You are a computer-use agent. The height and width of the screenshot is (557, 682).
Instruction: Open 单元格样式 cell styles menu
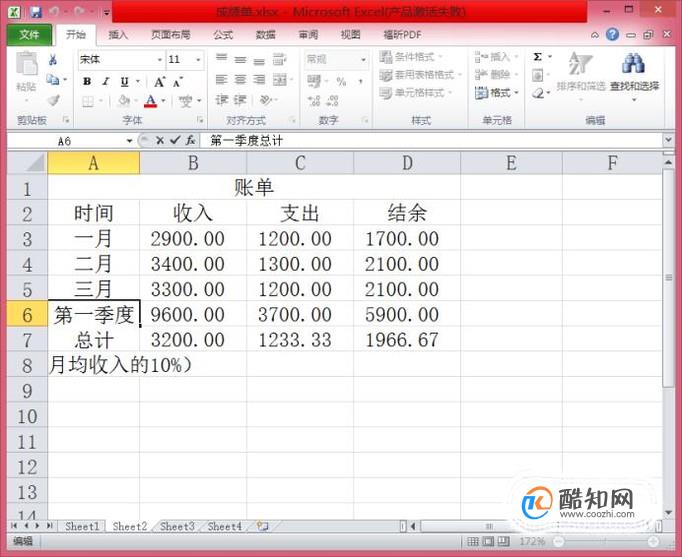(416, 93)
